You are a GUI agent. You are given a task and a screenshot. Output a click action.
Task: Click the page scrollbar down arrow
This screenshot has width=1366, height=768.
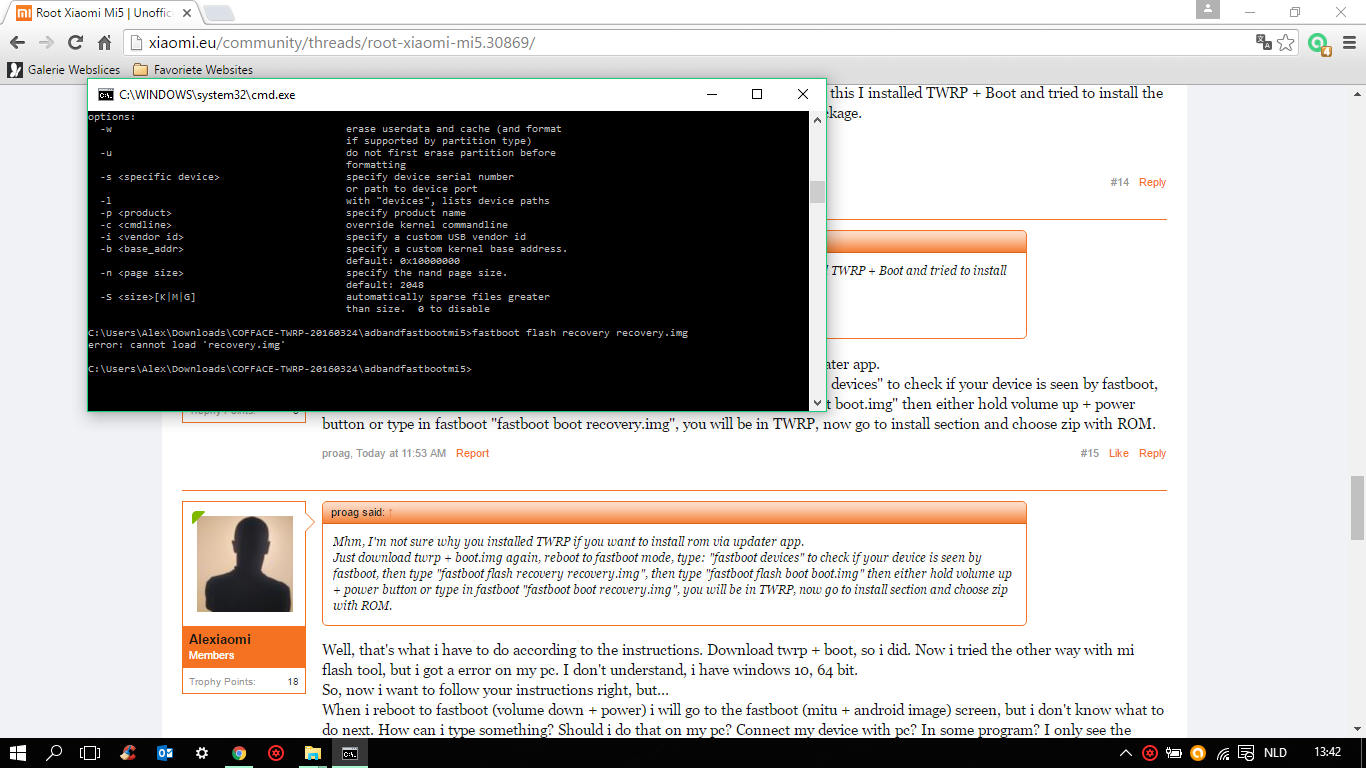click(x=1357, y=730)
